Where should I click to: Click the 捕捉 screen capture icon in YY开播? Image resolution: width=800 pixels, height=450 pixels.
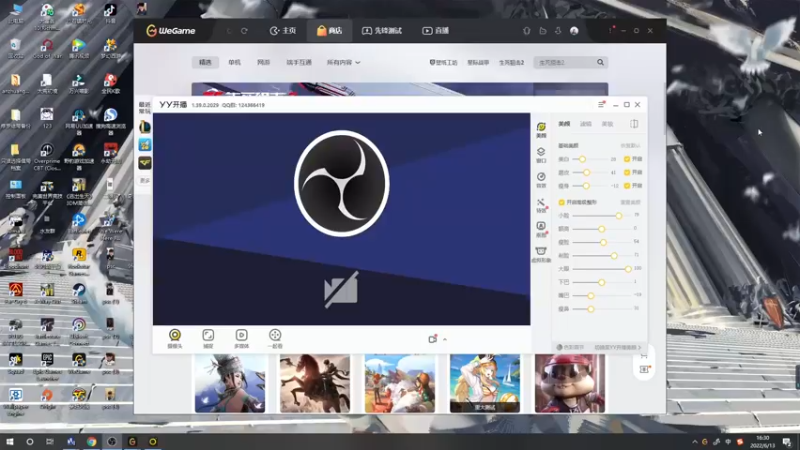208,338
